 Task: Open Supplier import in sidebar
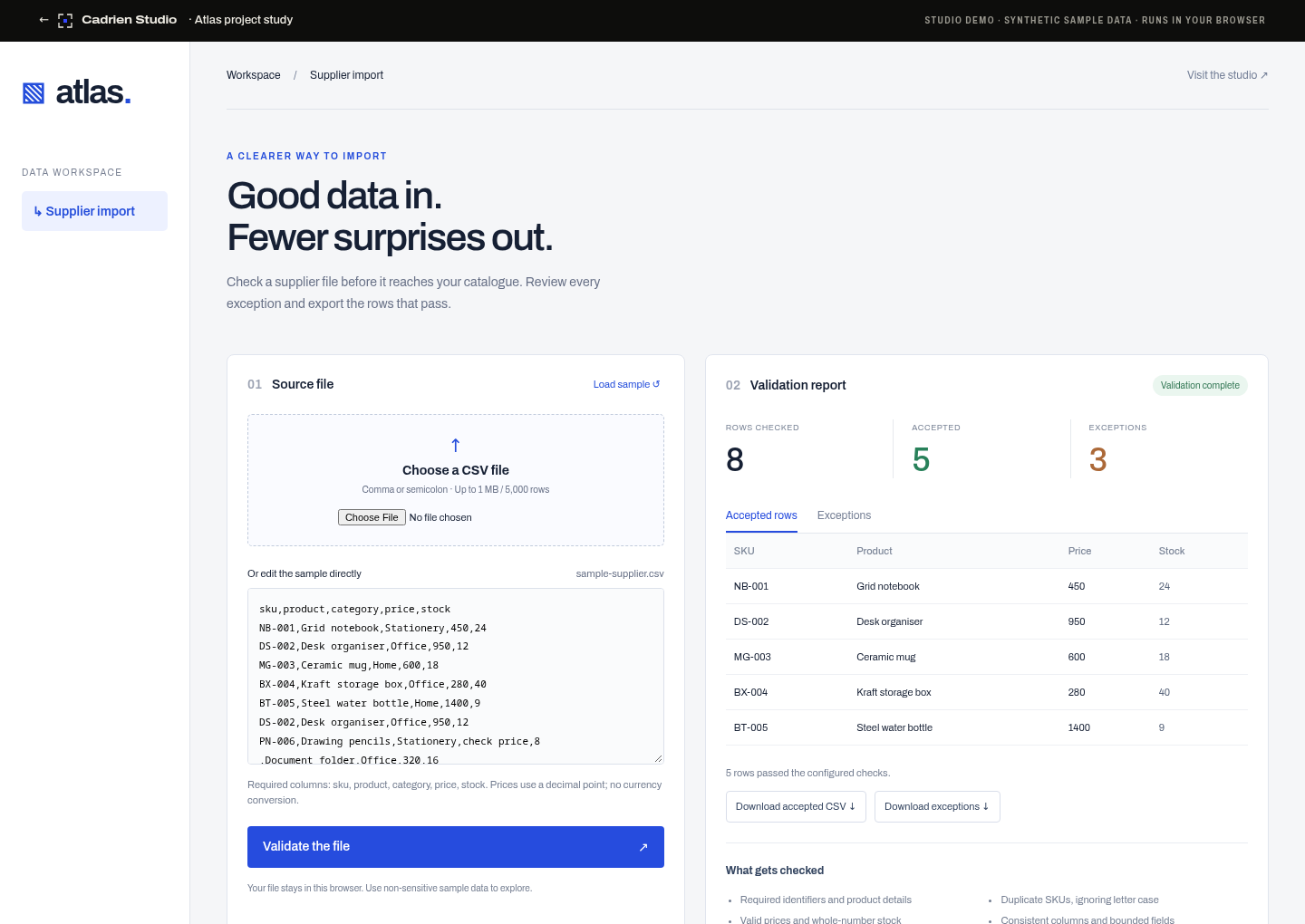point(94,211)
